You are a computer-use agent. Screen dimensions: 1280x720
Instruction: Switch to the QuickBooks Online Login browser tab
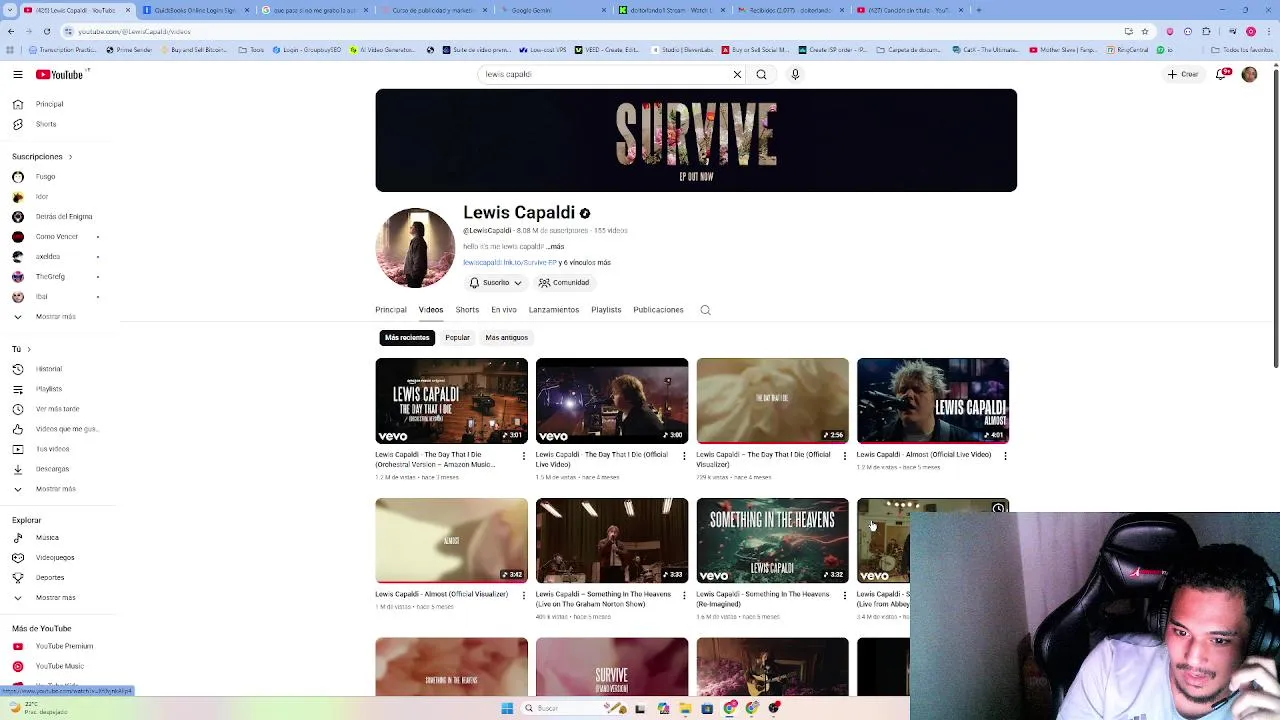195,10
